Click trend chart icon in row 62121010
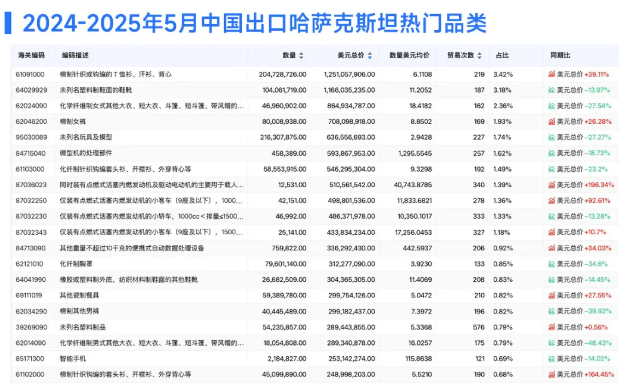 551,264
